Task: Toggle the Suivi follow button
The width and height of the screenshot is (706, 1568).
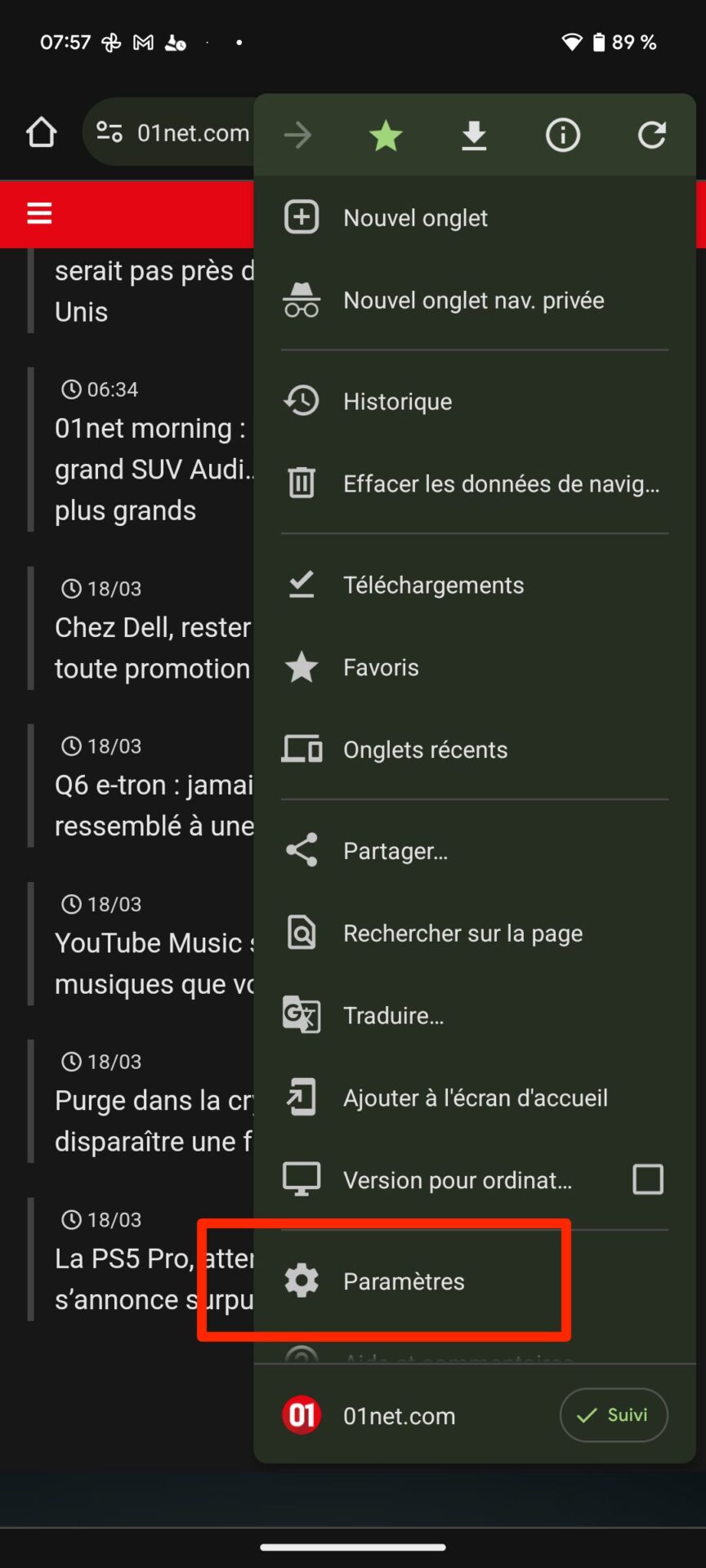Action: [x=614, y=1415]
